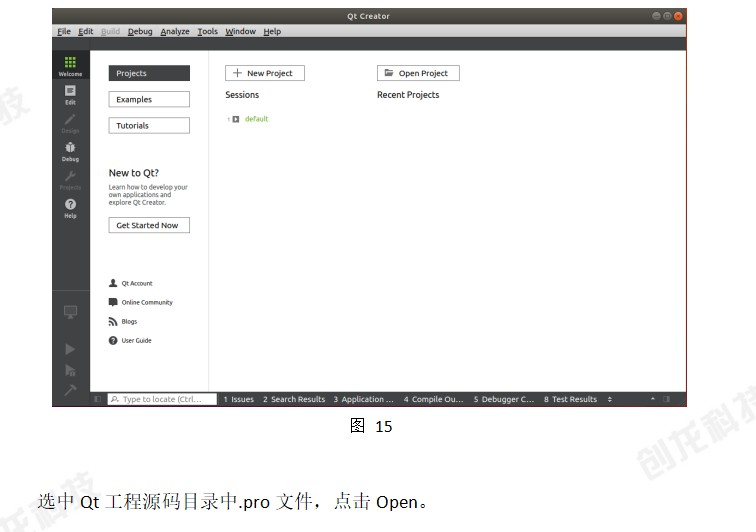
Task: Open the Edit menu
Action: [x=86, y=31]
